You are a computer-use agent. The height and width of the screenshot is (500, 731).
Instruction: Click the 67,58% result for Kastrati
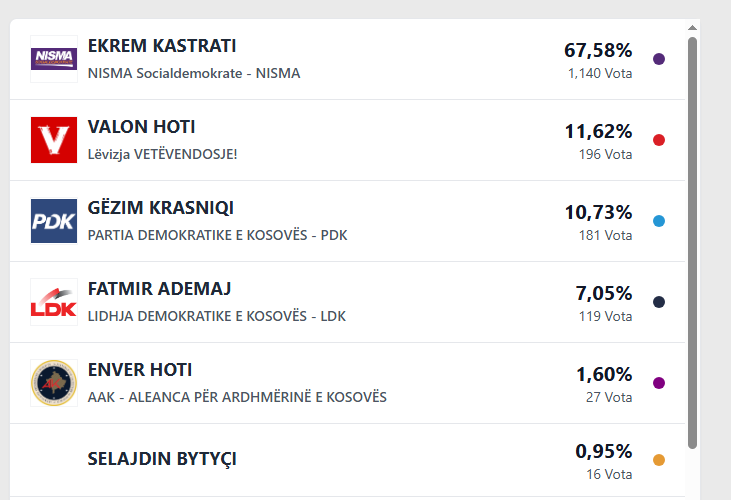click(x=598, y=50)
